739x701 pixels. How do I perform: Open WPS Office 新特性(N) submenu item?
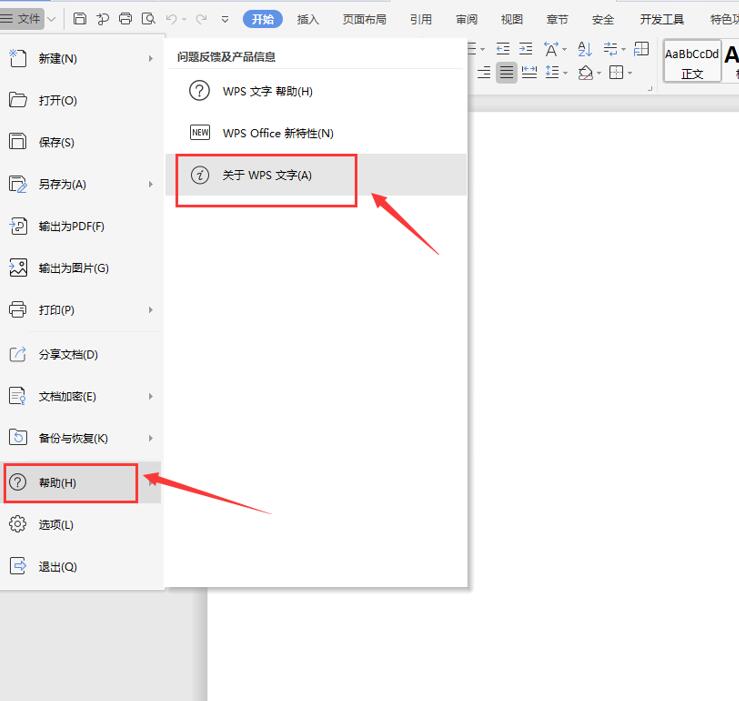(x=316, y=133)
